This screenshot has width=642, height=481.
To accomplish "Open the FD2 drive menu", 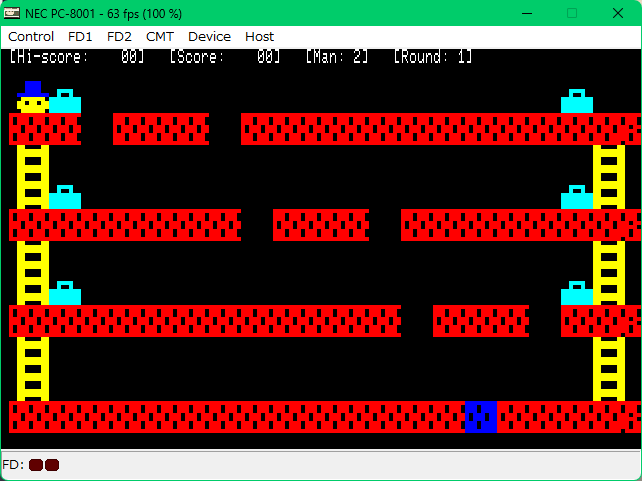I will [x=119, y=36].
